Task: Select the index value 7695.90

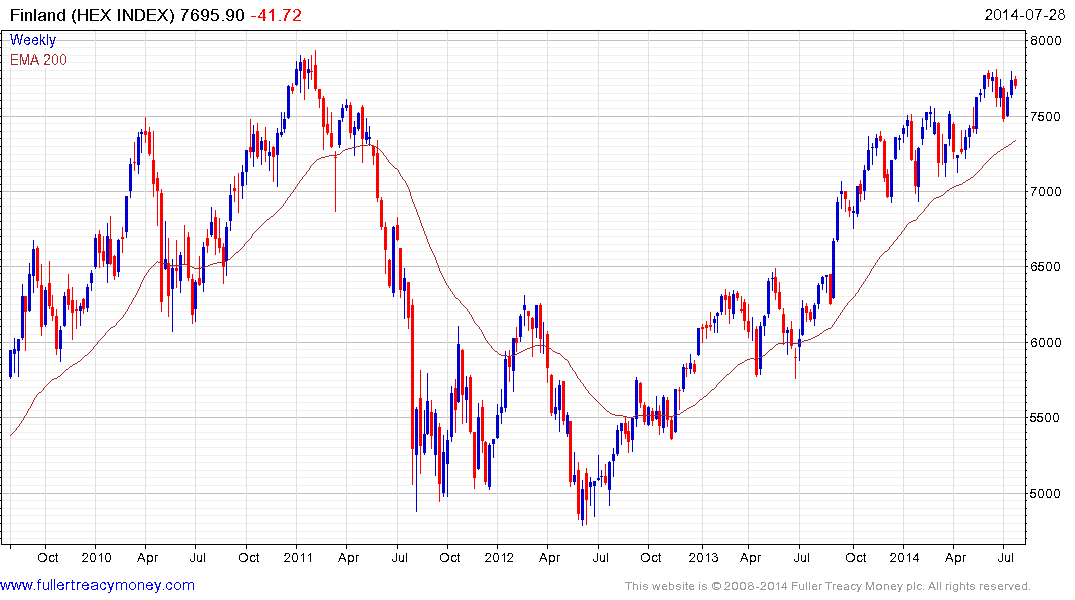Action: pos(212,15)
